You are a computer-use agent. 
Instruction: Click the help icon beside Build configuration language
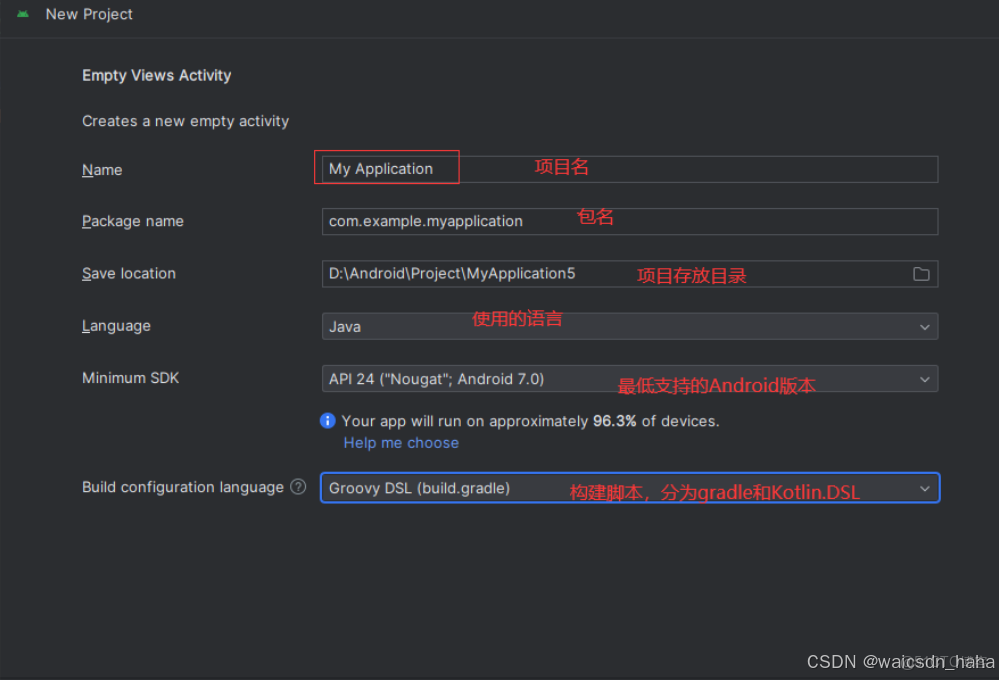coord(298,487)
